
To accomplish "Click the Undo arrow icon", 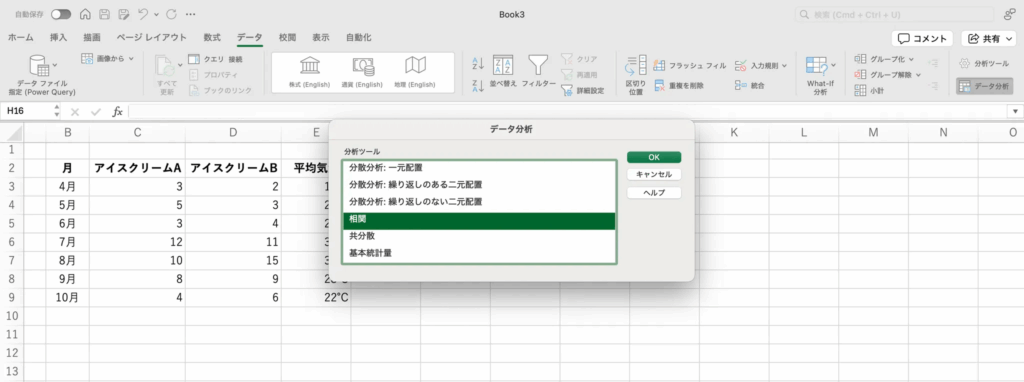I will [144, 14].
